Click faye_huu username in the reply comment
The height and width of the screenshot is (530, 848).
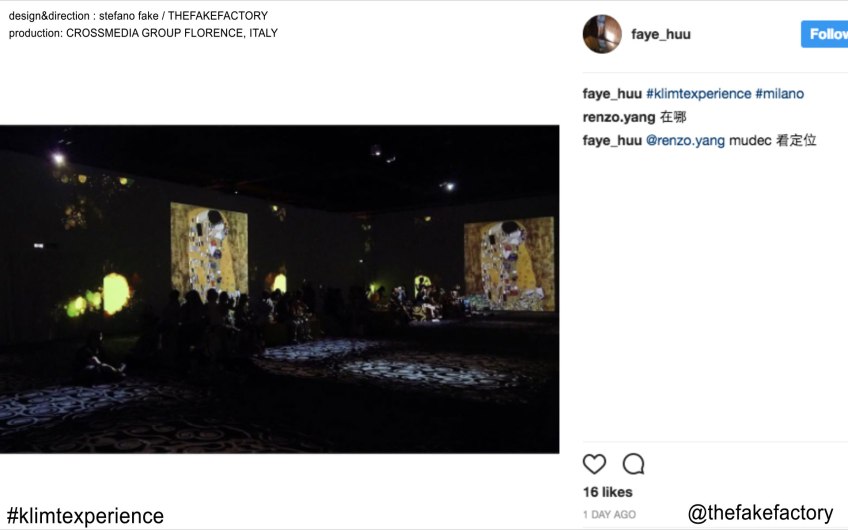tap(612, 140)
